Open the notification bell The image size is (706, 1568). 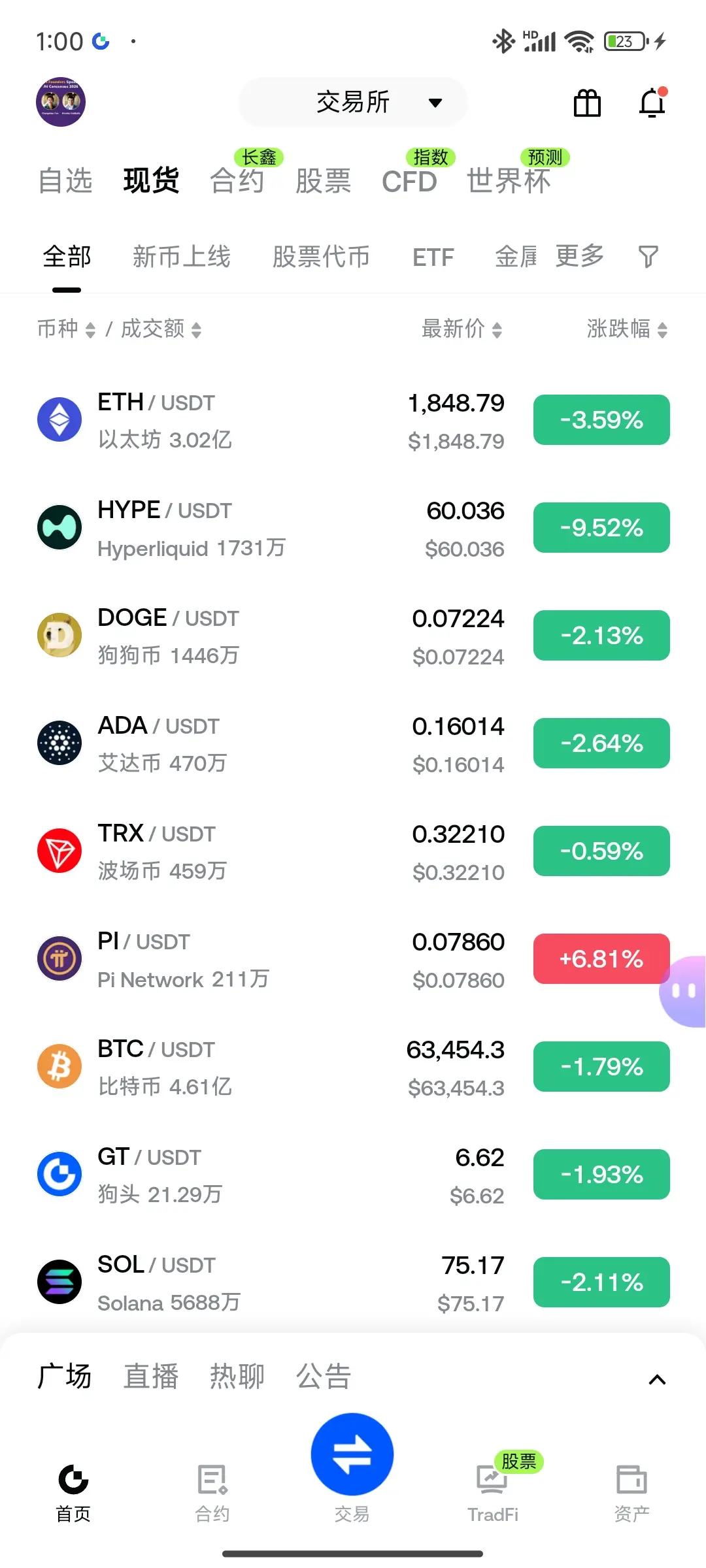(x=652, y=103)
